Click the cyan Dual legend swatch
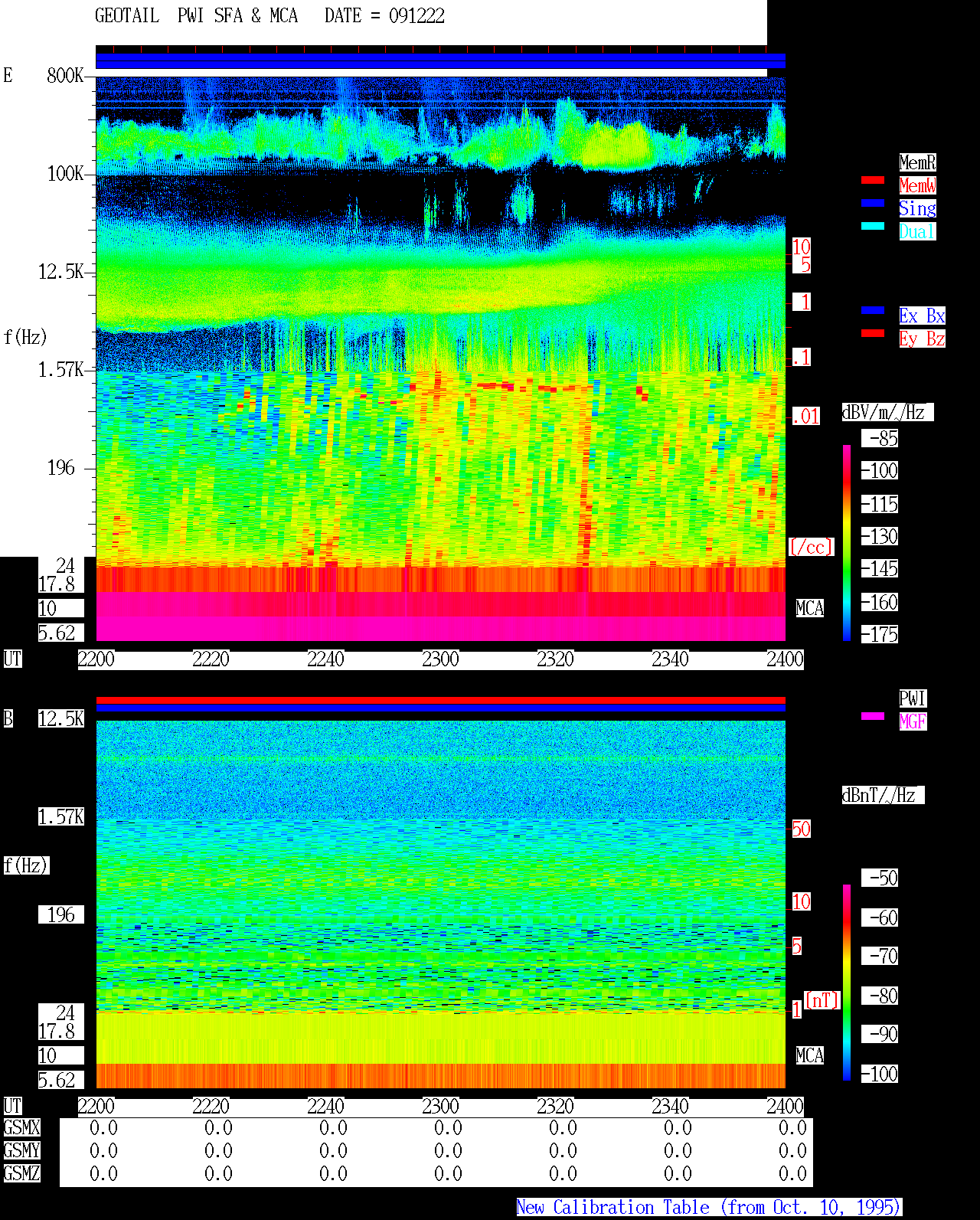 coord(873,226)
